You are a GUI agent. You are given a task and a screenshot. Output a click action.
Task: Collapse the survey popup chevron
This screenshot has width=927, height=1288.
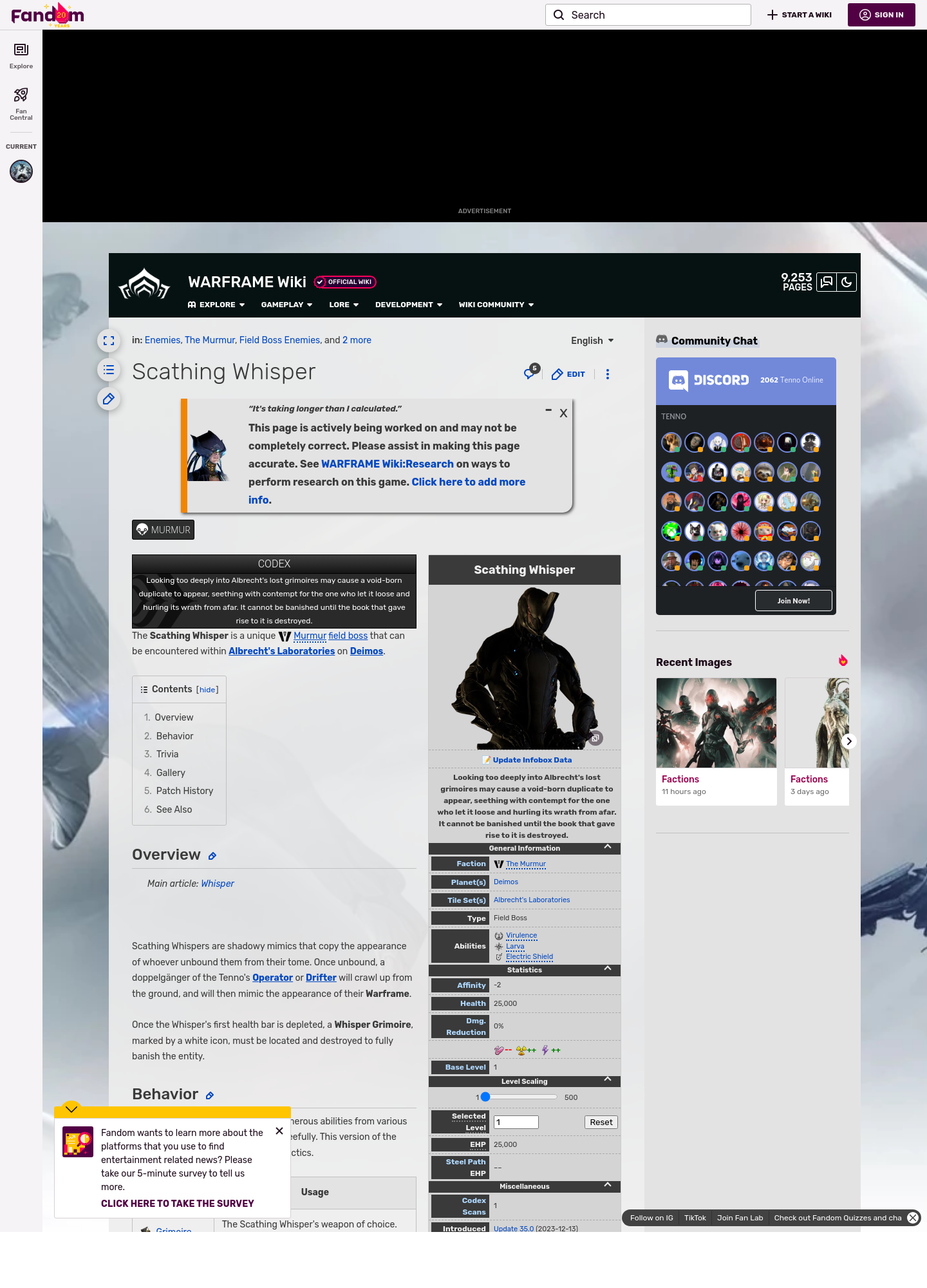[x=71, y=1108]
